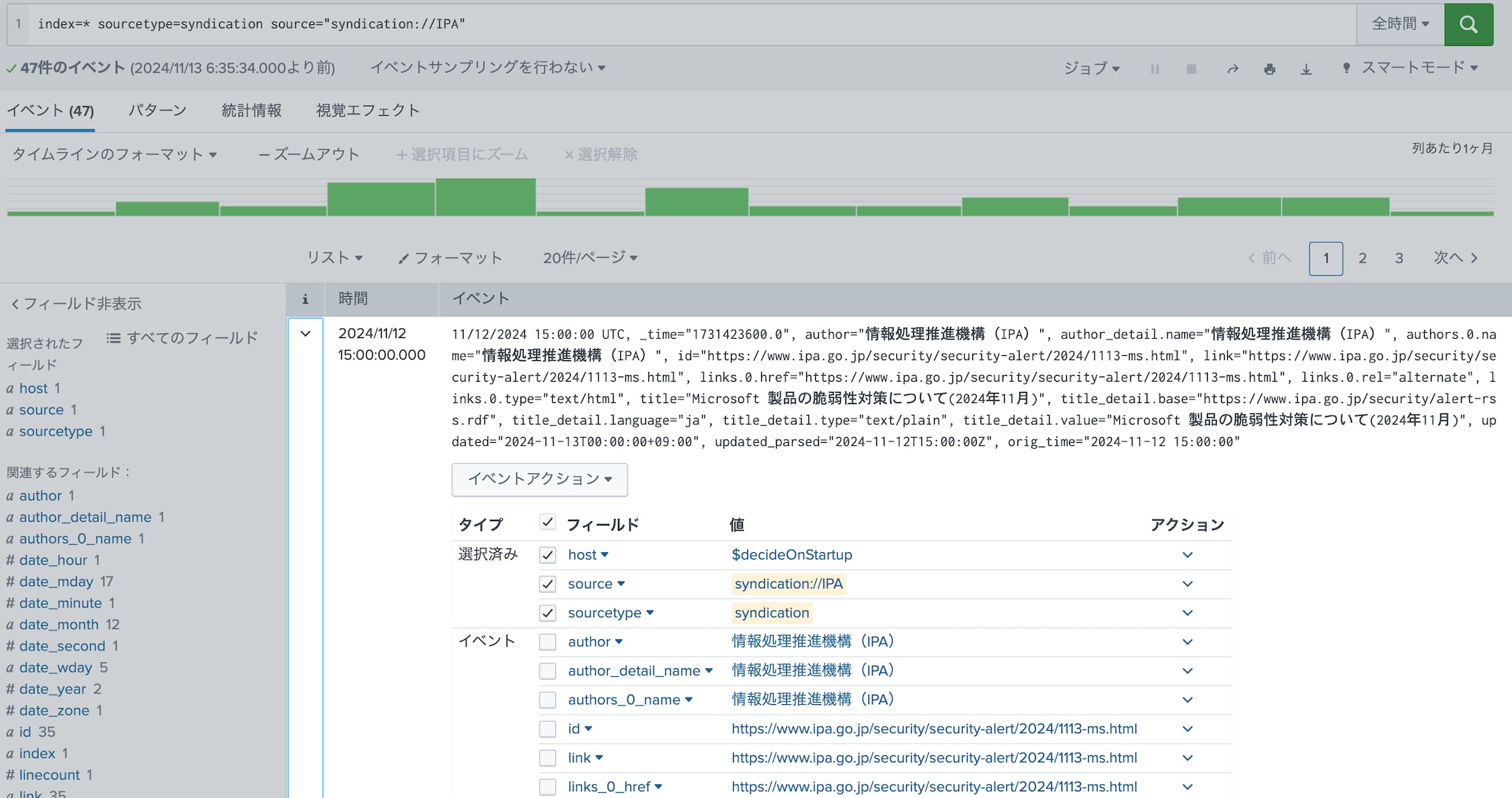1512x798 pixels.
Task: Open the id link value URL
Action: (934, 729)
